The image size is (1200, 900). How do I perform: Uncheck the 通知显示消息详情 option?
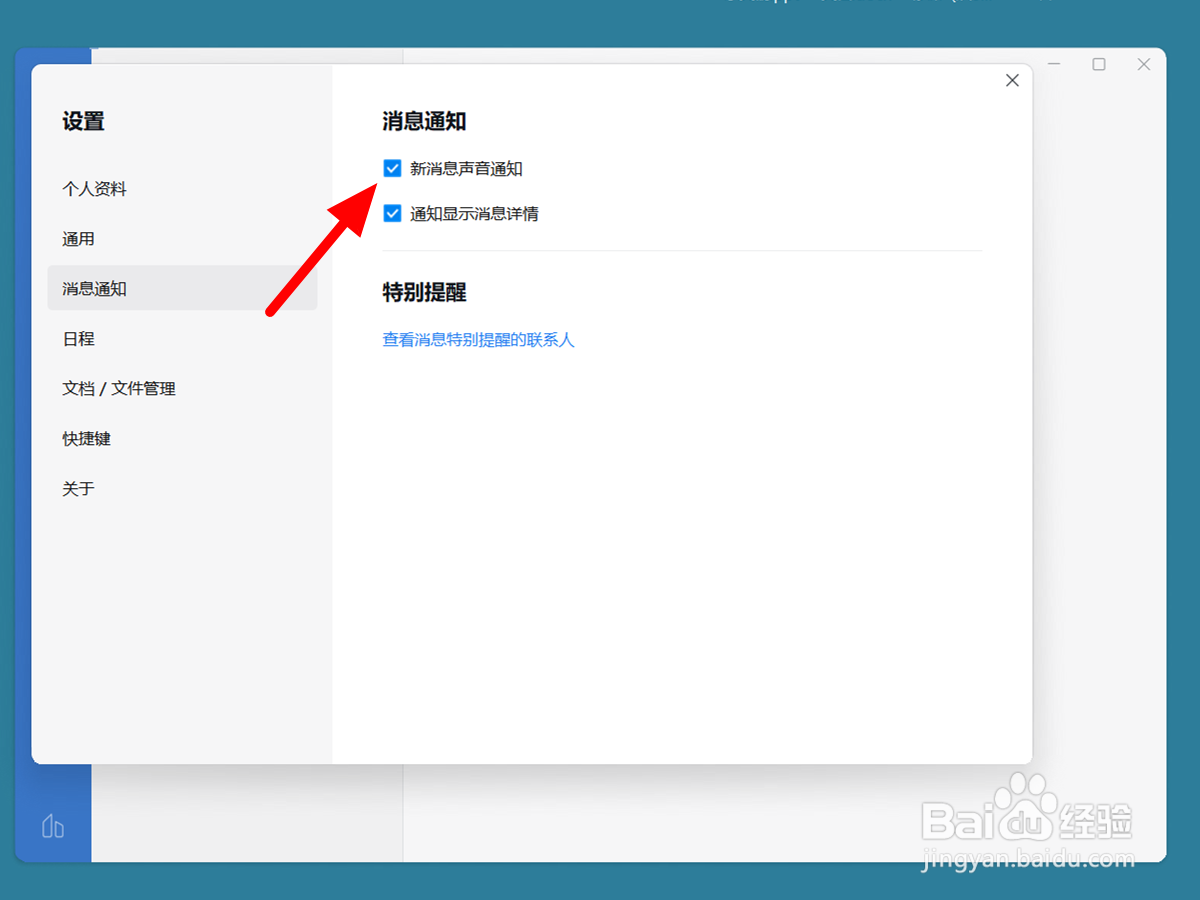coord(392,213)
